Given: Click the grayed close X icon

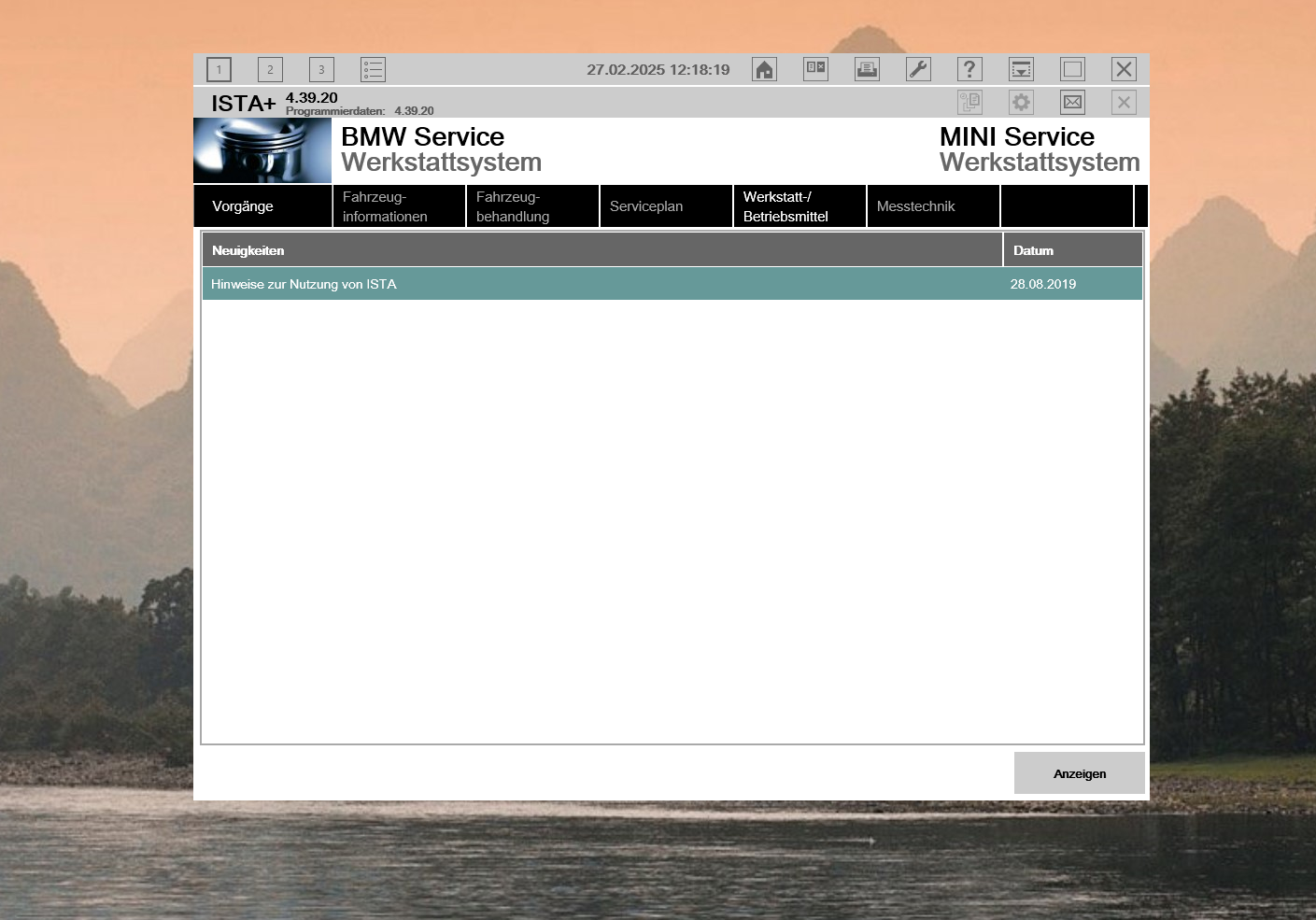Looking at the screenshot, I should tap(1124, 102).
